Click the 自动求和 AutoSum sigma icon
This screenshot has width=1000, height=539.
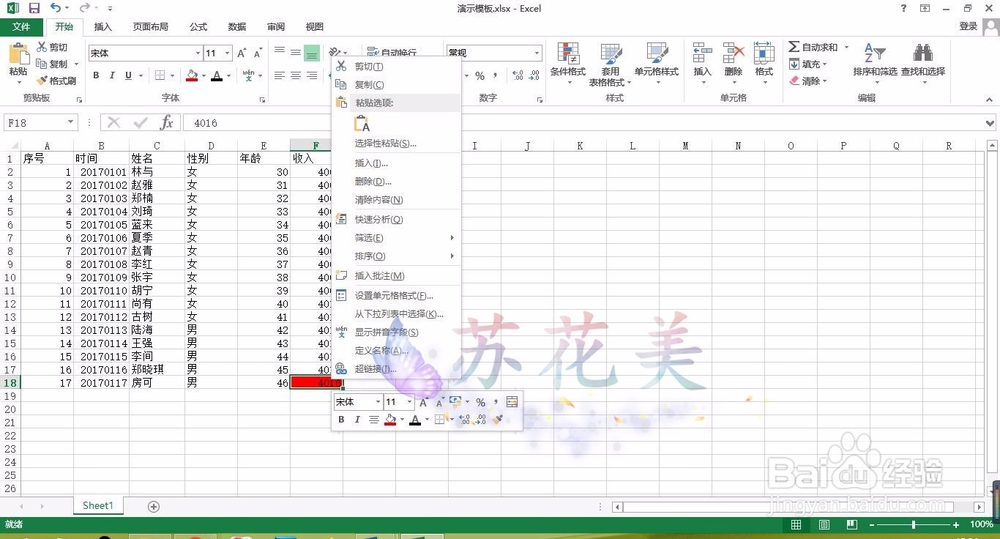pos(793,47)
